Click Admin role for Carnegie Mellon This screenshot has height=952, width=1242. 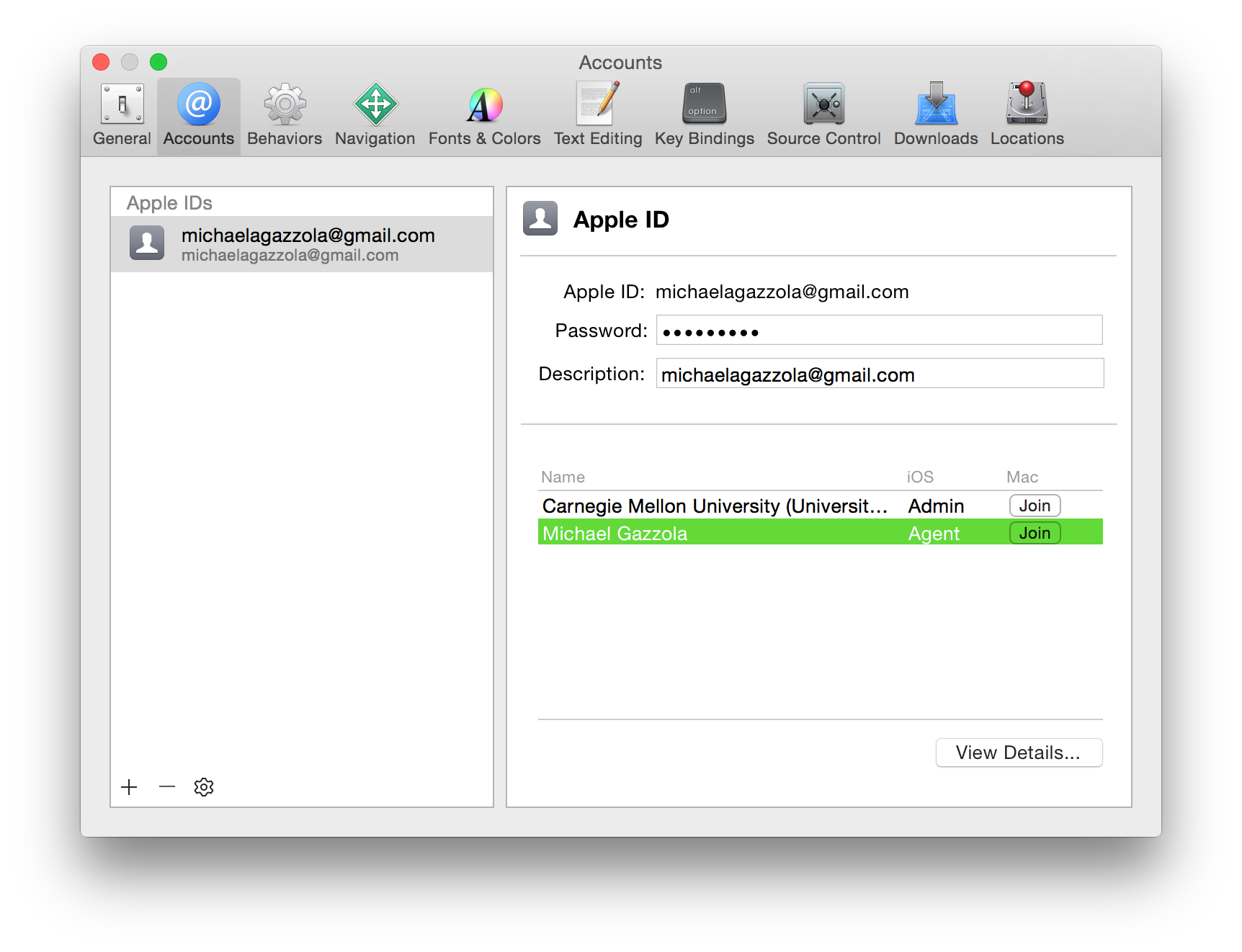point(936,506)
